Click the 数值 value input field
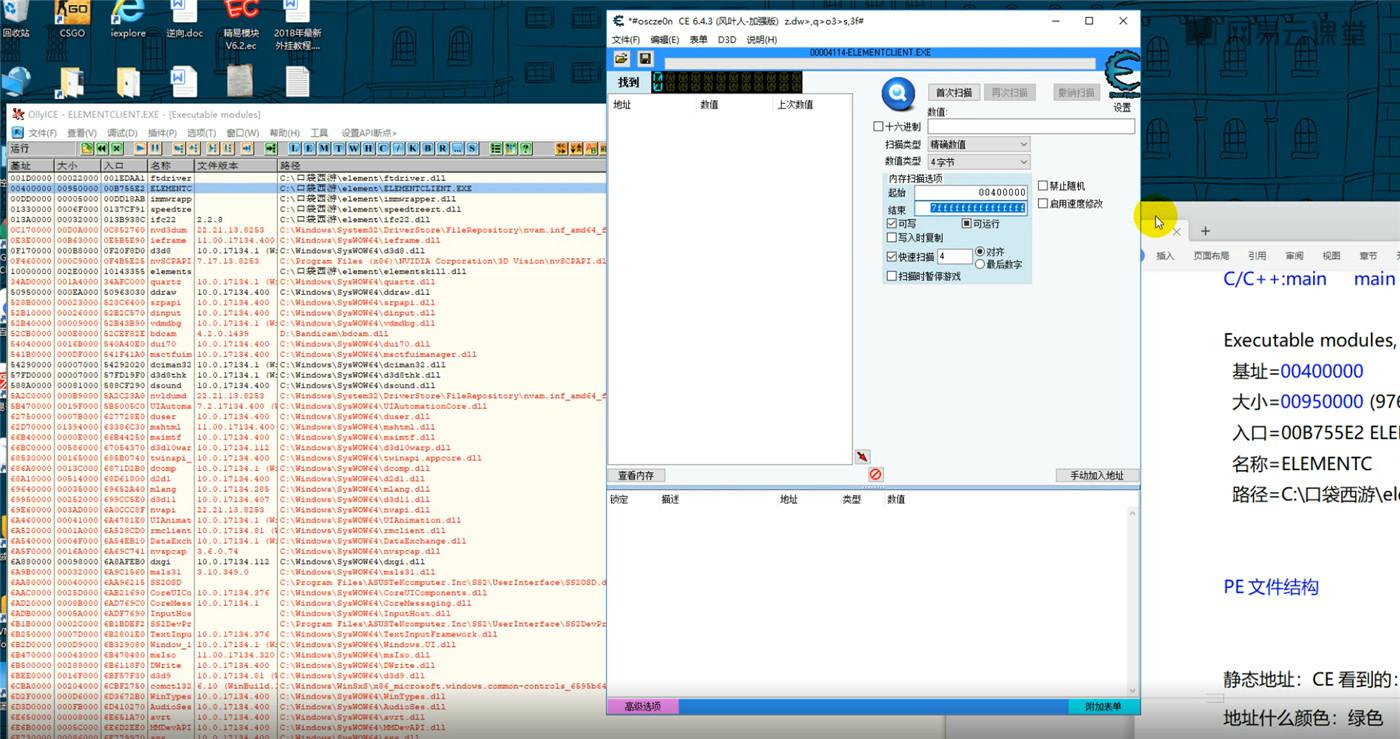 click(1030, 127)
